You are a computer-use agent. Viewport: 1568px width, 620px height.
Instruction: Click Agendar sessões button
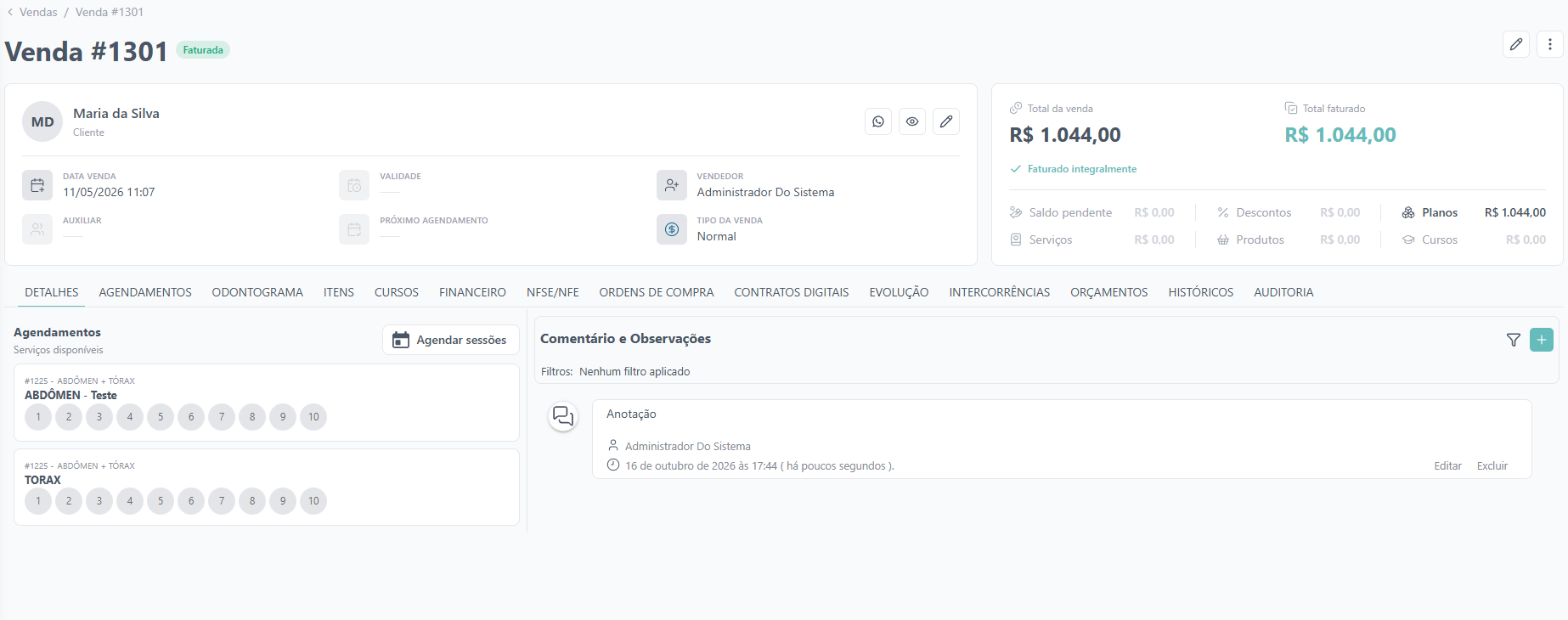click(450, 340)
